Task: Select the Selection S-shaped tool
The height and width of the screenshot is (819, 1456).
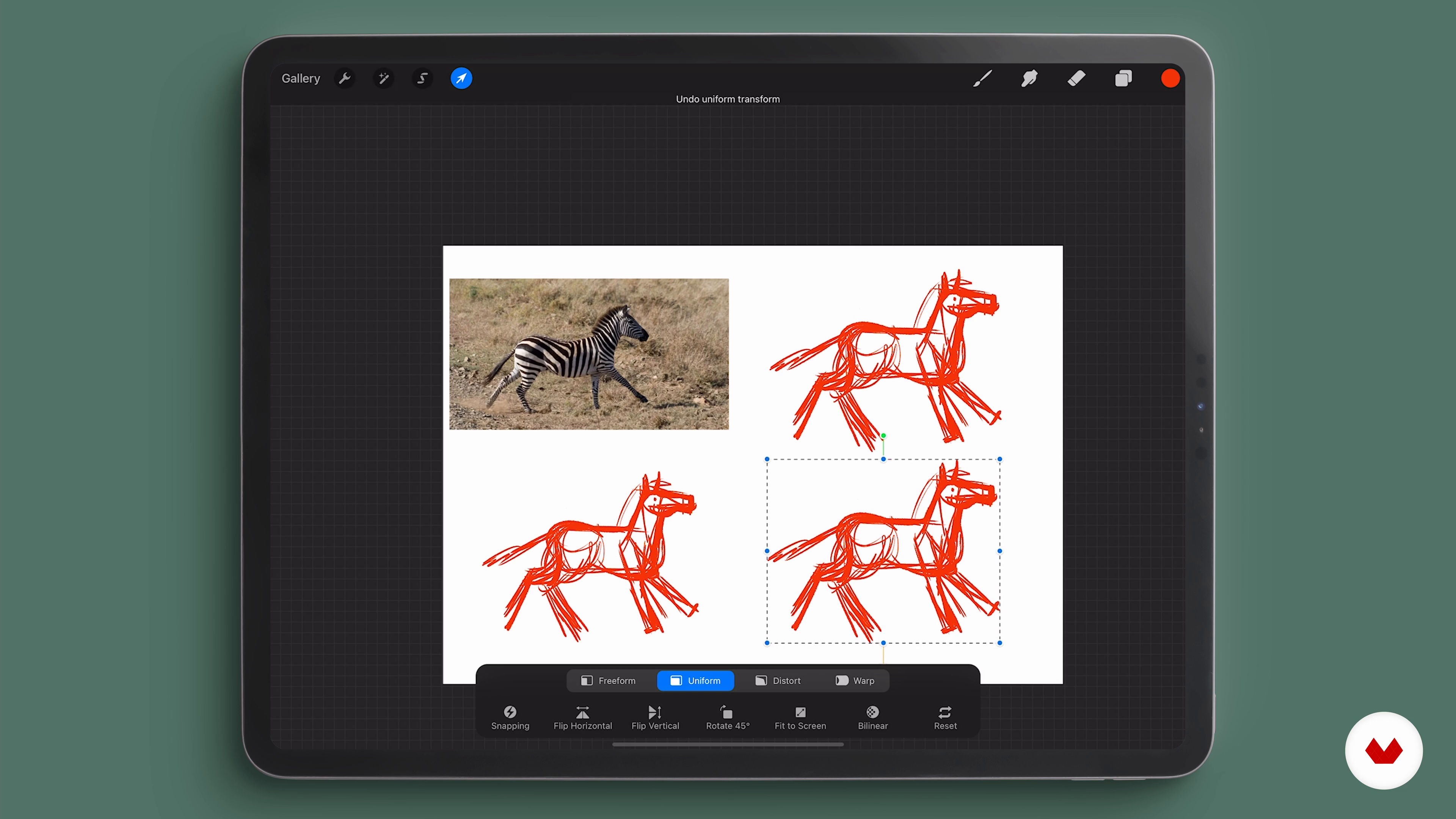Action: pos(422,78)
